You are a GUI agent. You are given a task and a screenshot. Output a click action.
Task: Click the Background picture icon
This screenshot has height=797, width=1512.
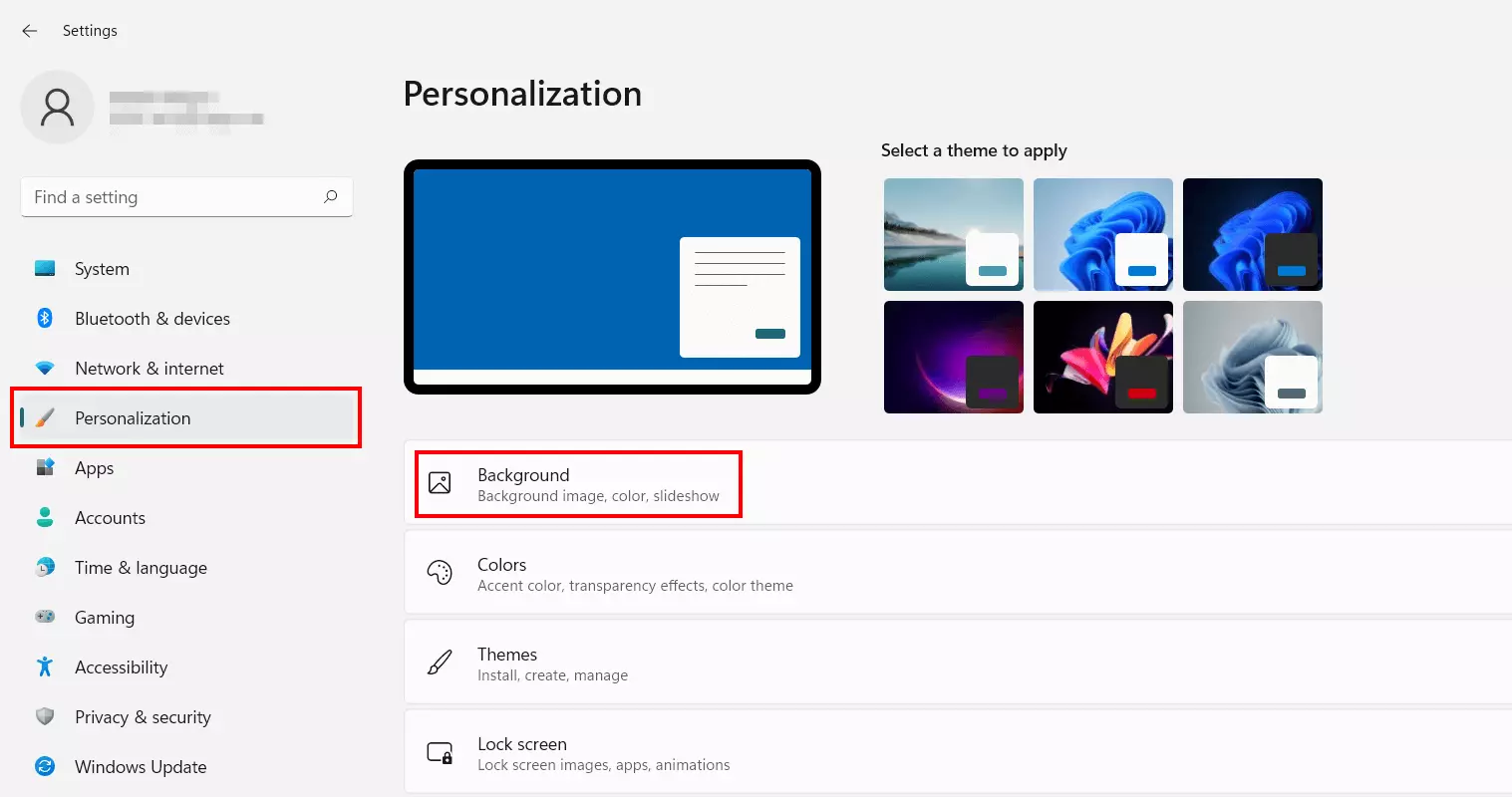440,483
